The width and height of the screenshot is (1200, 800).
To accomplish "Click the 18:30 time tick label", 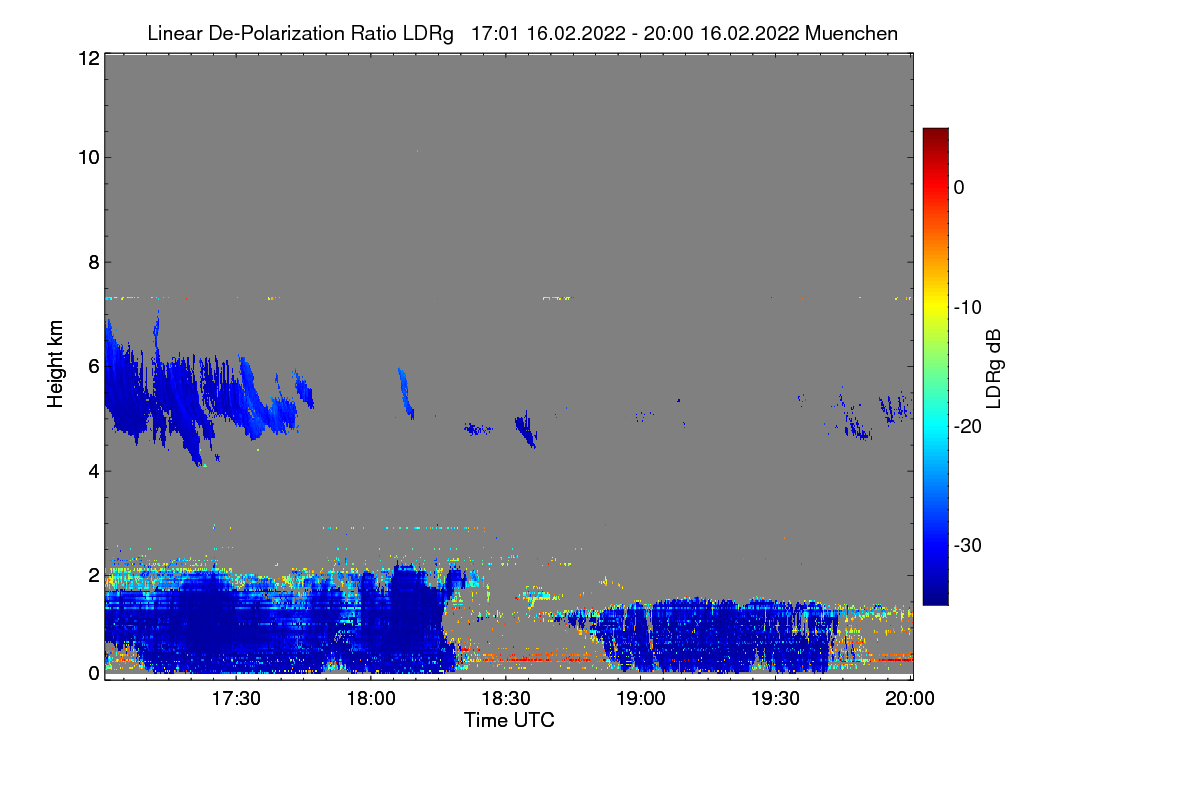I will point(507,699).
